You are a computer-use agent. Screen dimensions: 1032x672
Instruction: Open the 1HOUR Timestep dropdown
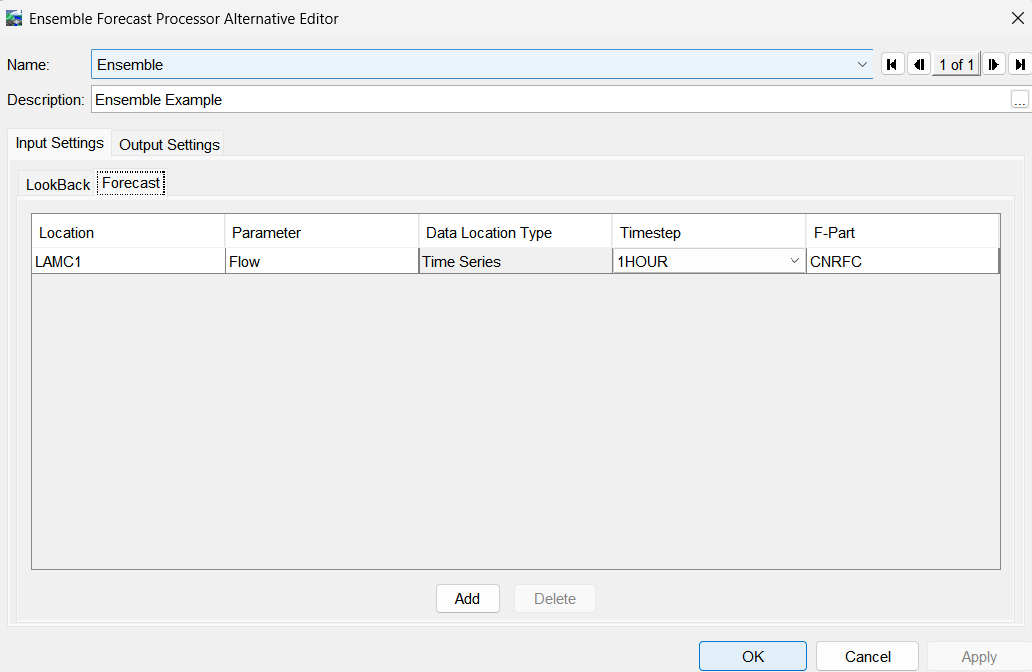point(794,261)
